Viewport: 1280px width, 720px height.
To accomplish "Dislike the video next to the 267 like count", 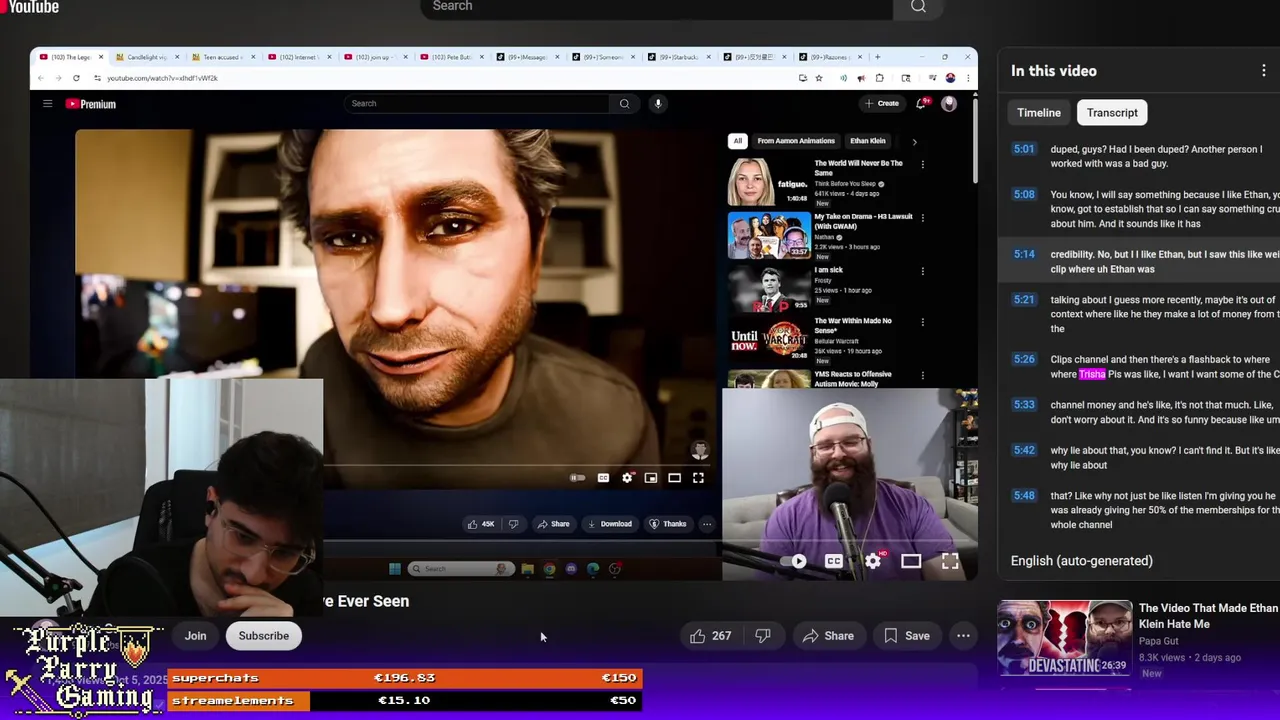I will (762, 636).
